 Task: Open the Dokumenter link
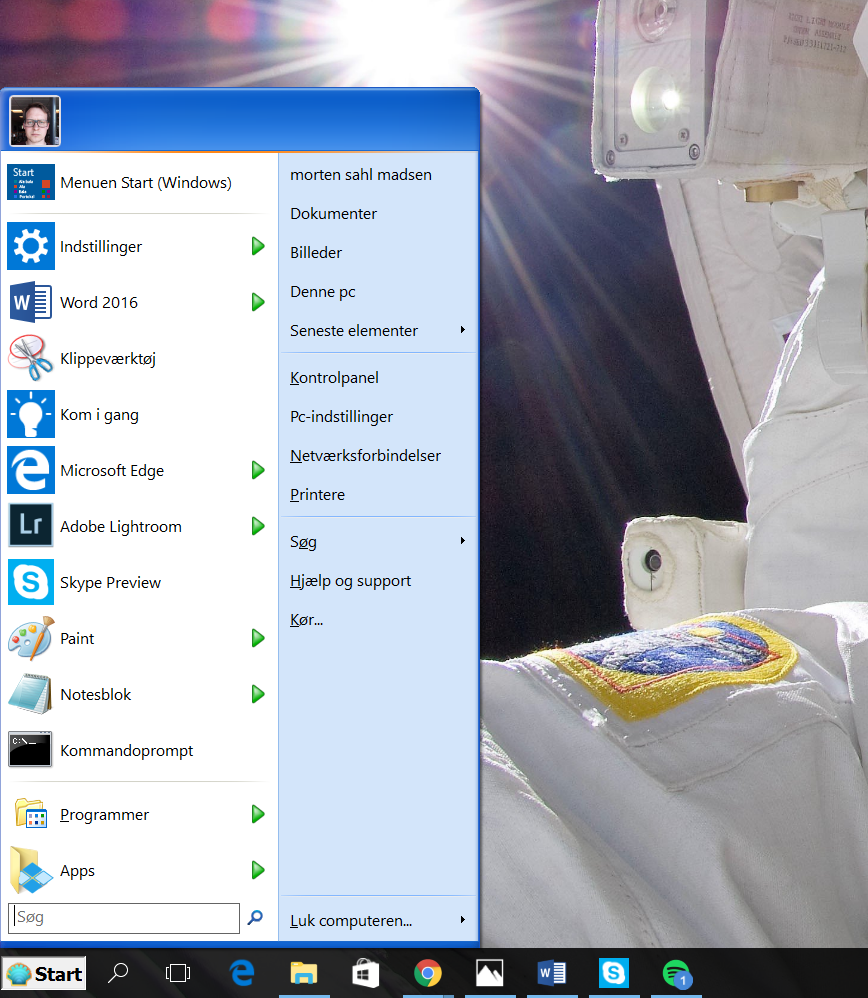[x=333, y=213]
